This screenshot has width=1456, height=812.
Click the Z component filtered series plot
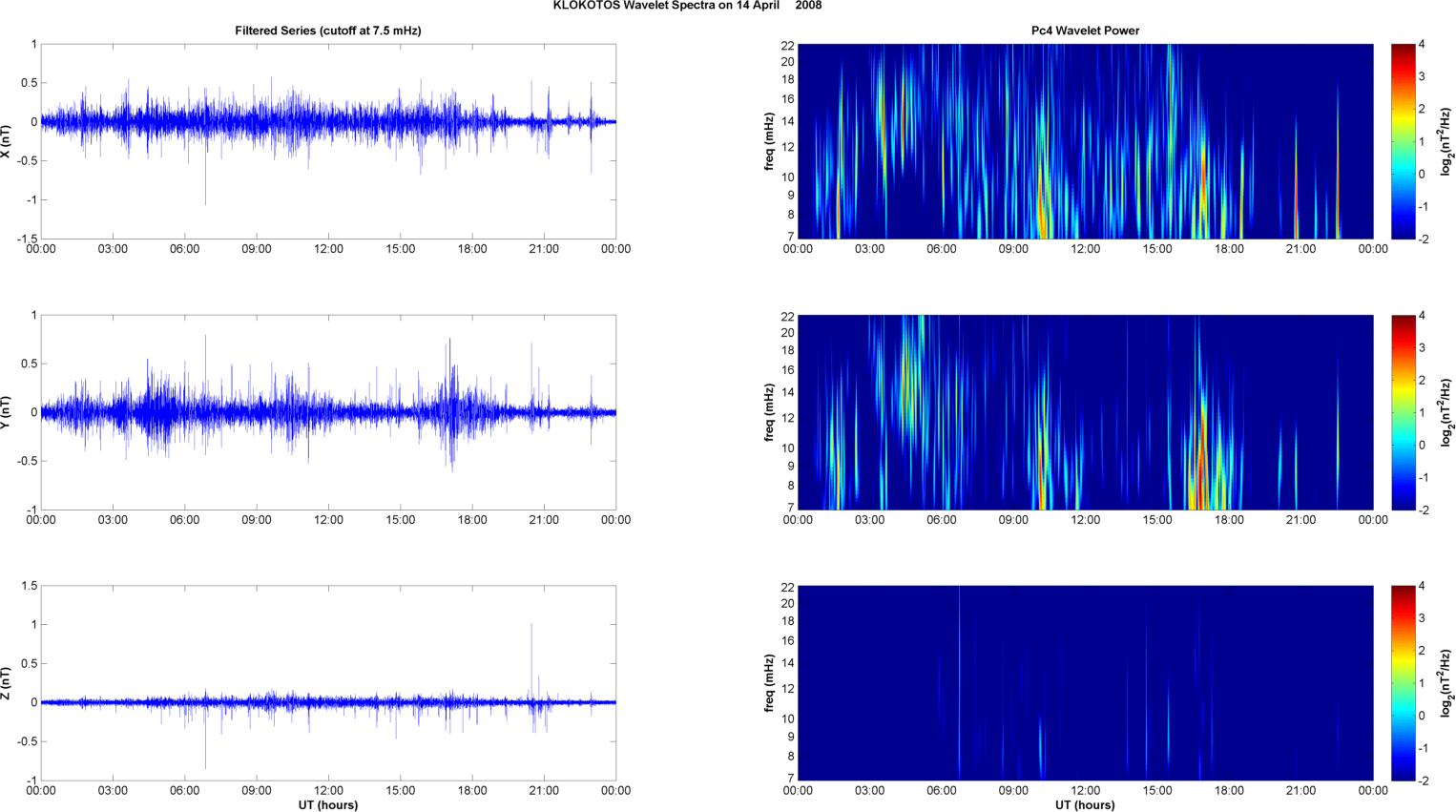(328, 683)
